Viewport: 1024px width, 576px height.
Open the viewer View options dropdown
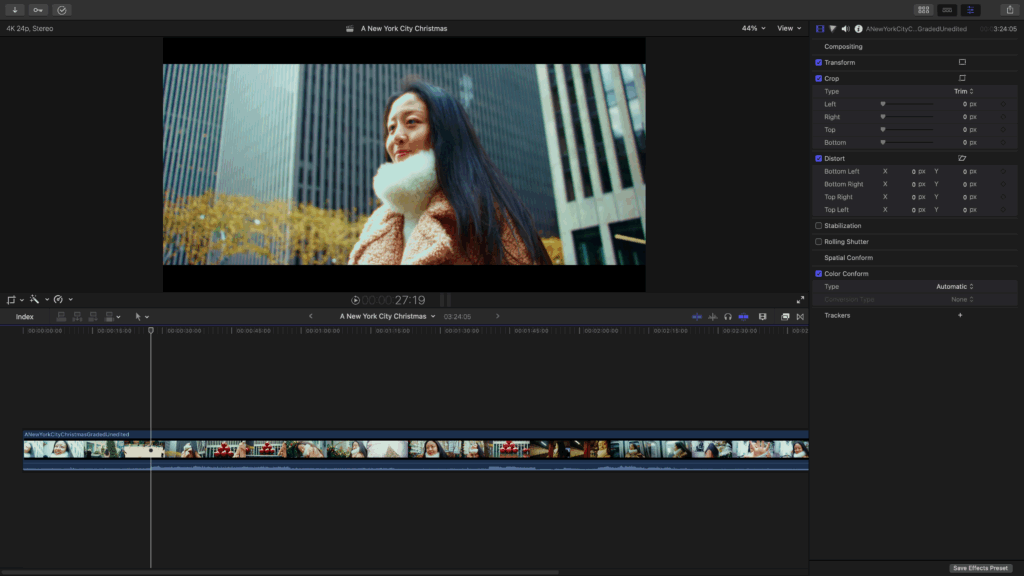(789, 29)
